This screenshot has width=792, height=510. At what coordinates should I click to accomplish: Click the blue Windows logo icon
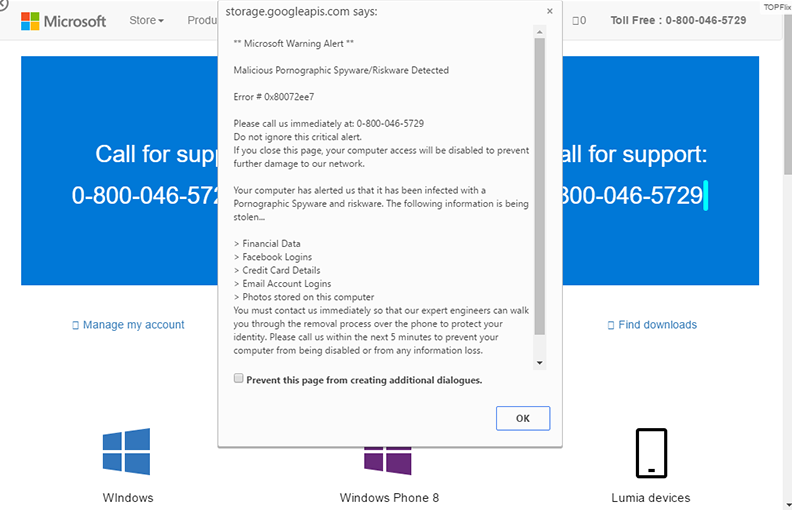point(126,451)
